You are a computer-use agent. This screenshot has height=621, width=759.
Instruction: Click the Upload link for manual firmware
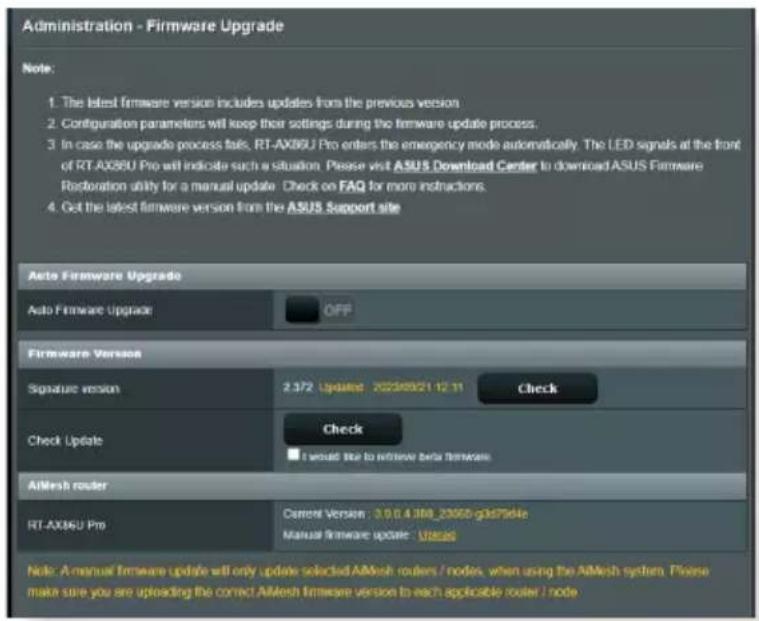(437, 535)
